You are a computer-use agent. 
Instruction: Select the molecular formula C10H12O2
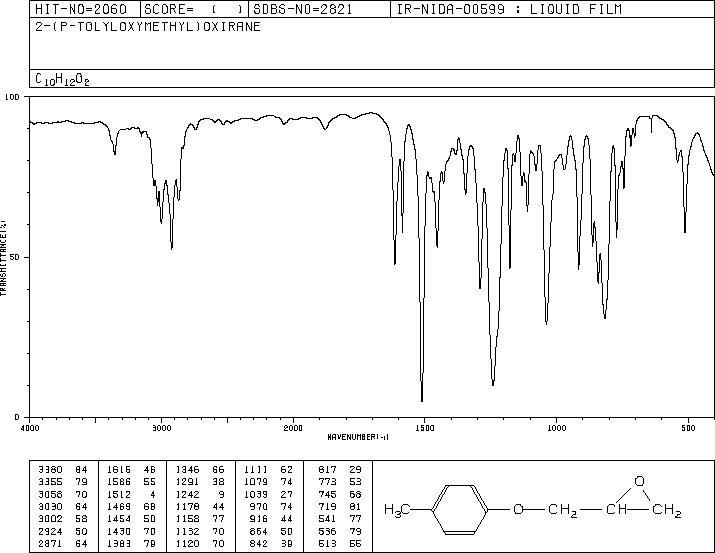(x=62, y=79)
